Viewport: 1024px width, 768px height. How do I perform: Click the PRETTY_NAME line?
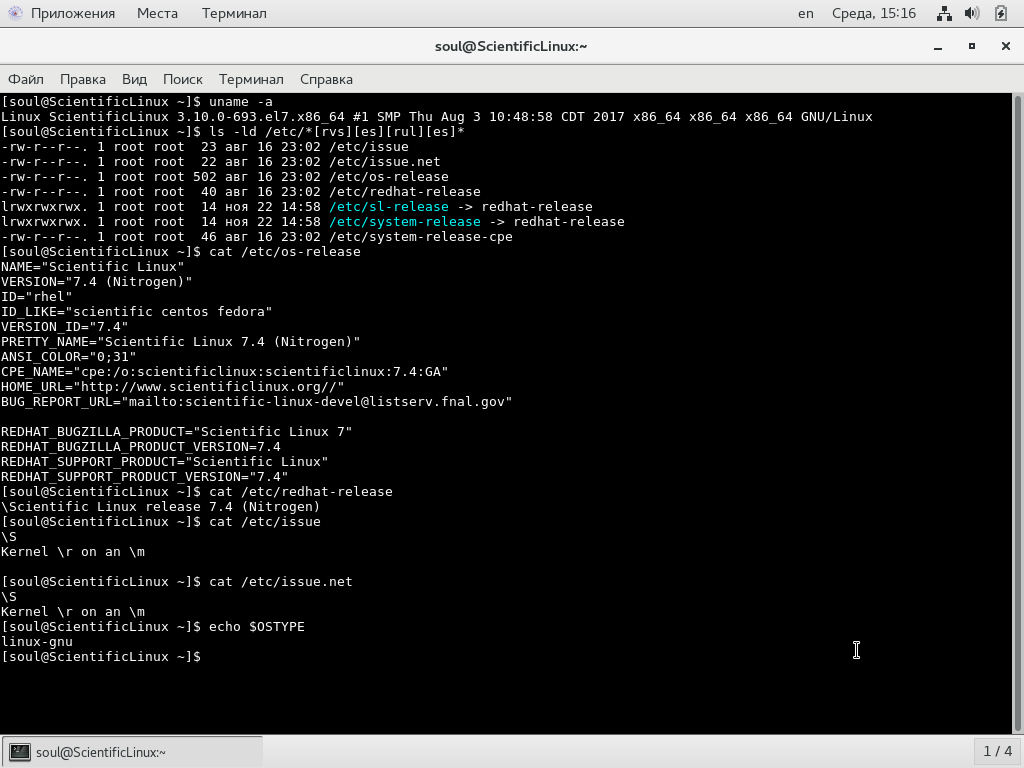[x=180, y=342]
